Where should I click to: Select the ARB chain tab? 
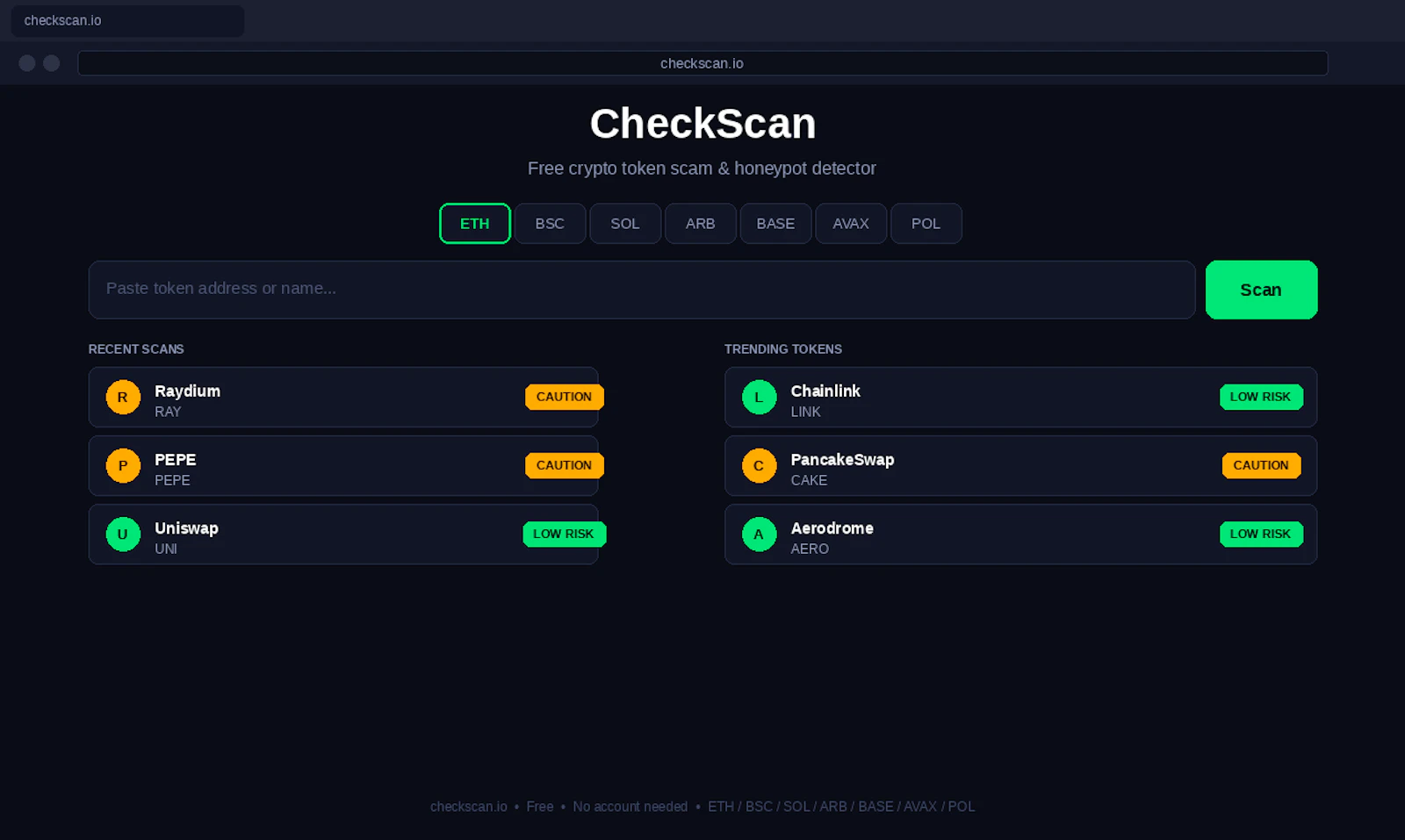700,223
